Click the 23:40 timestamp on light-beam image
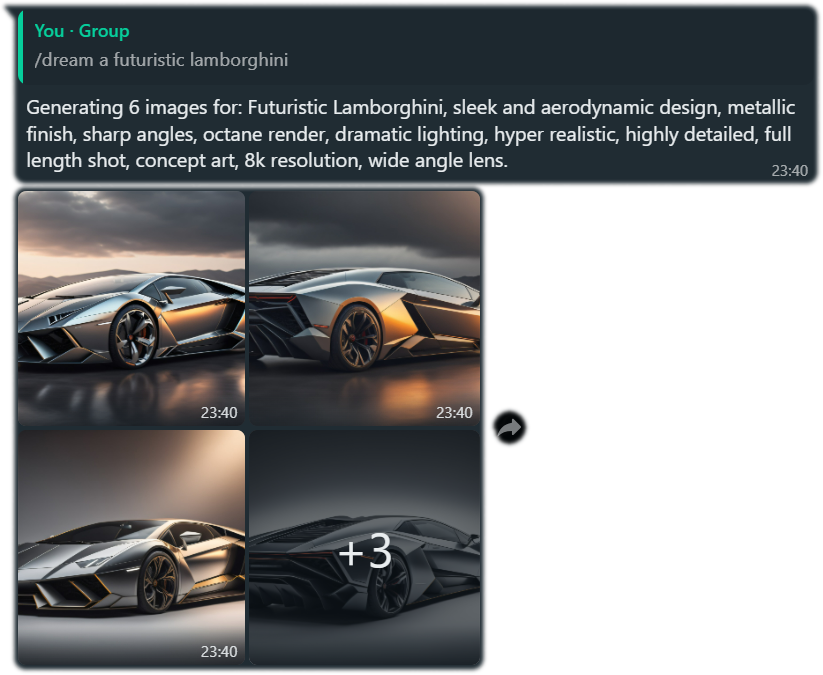The width and height of the screenshot is (823, 675). [219, 651]
